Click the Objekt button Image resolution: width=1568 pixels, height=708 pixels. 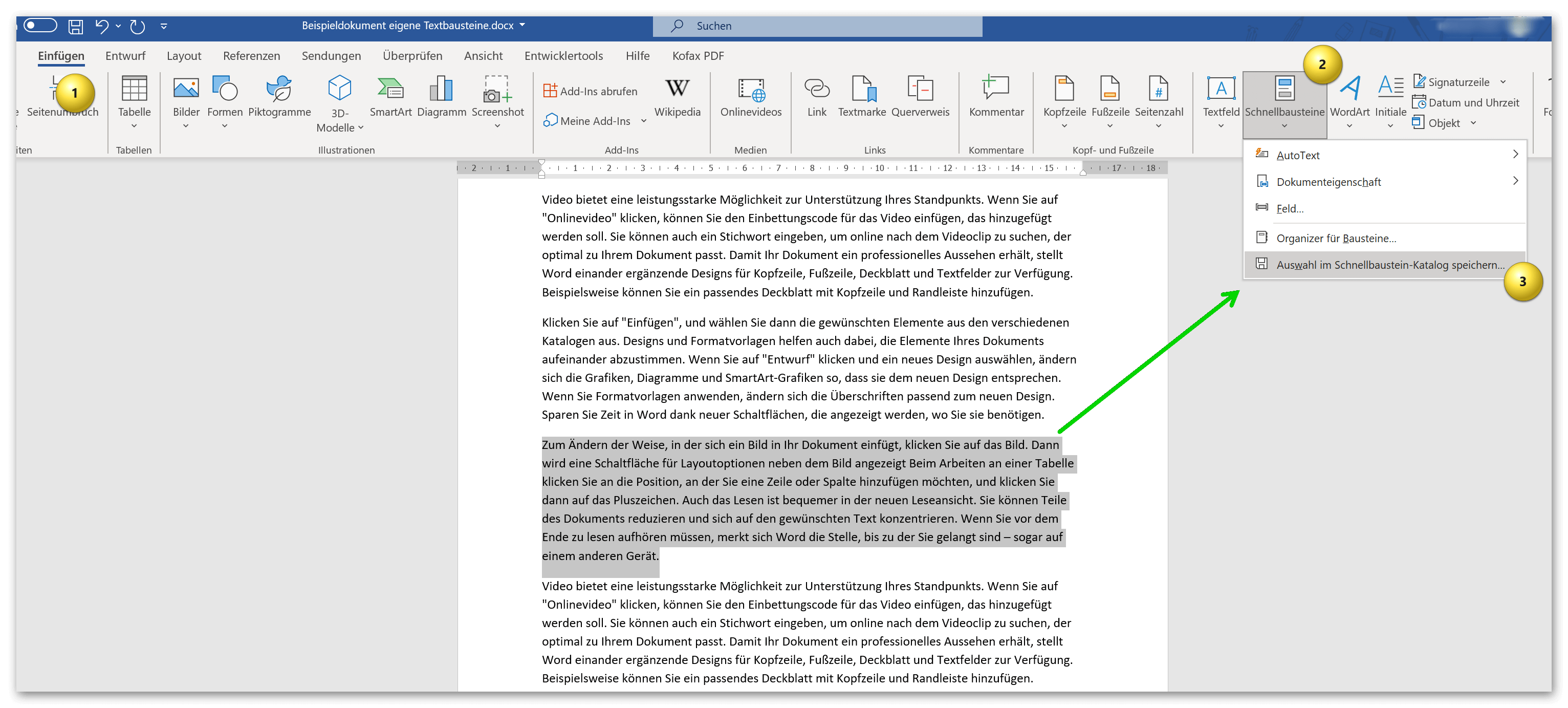(1436, 122)
